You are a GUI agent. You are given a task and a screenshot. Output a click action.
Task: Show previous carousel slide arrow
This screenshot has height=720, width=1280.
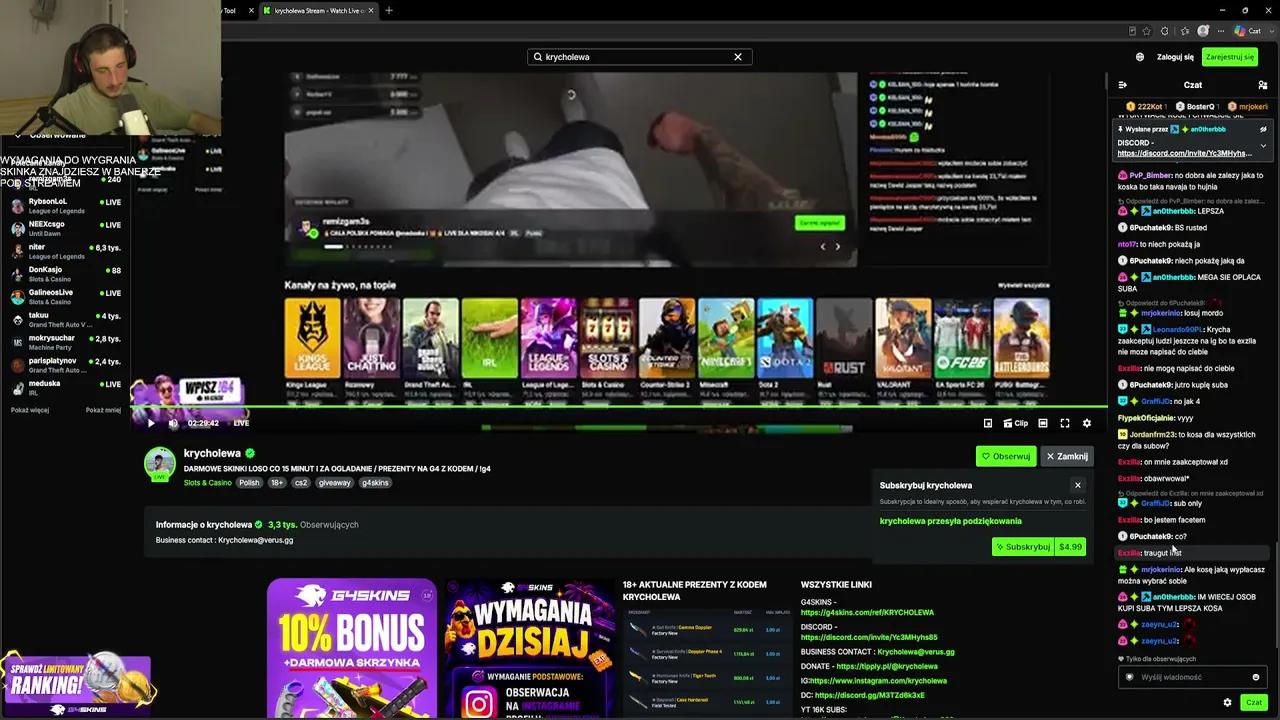[x=823, y=247]
